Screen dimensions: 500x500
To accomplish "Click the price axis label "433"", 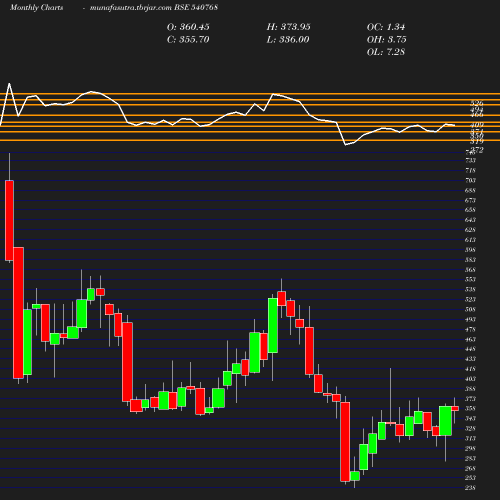I will (x=470, y=359).
